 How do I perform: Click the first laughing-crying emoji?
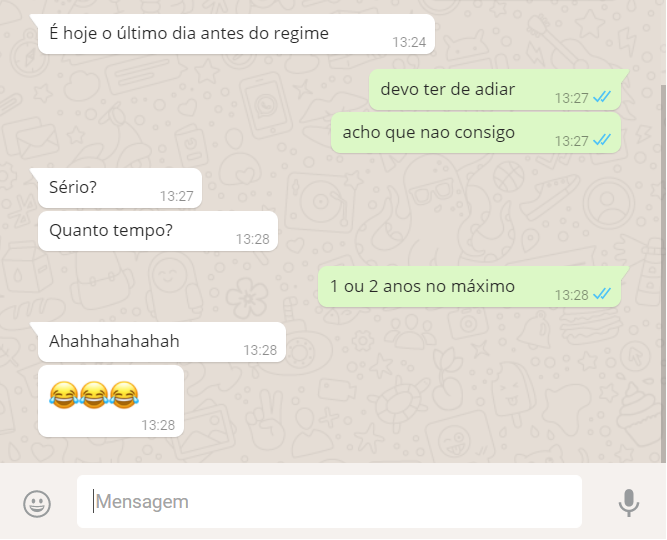(x=63, y=395)
